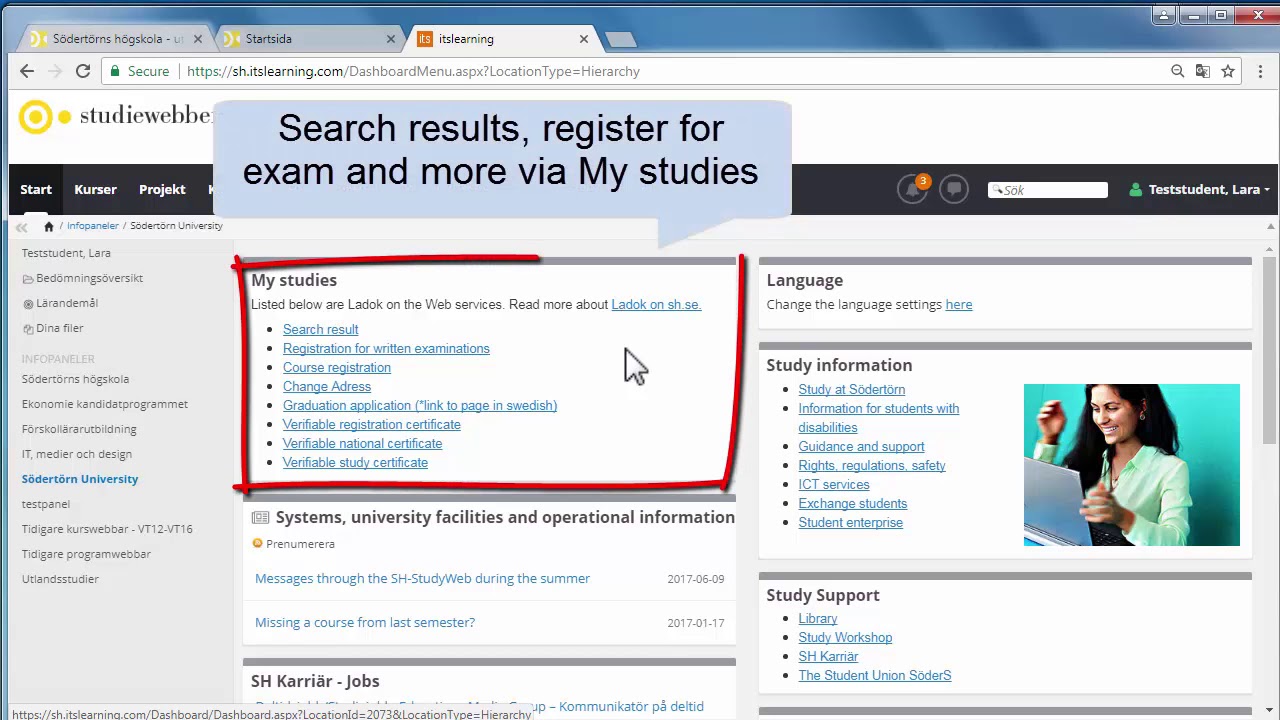1280x720 pixels.
Task: Open Course registration link
Action: pos(337,367)
